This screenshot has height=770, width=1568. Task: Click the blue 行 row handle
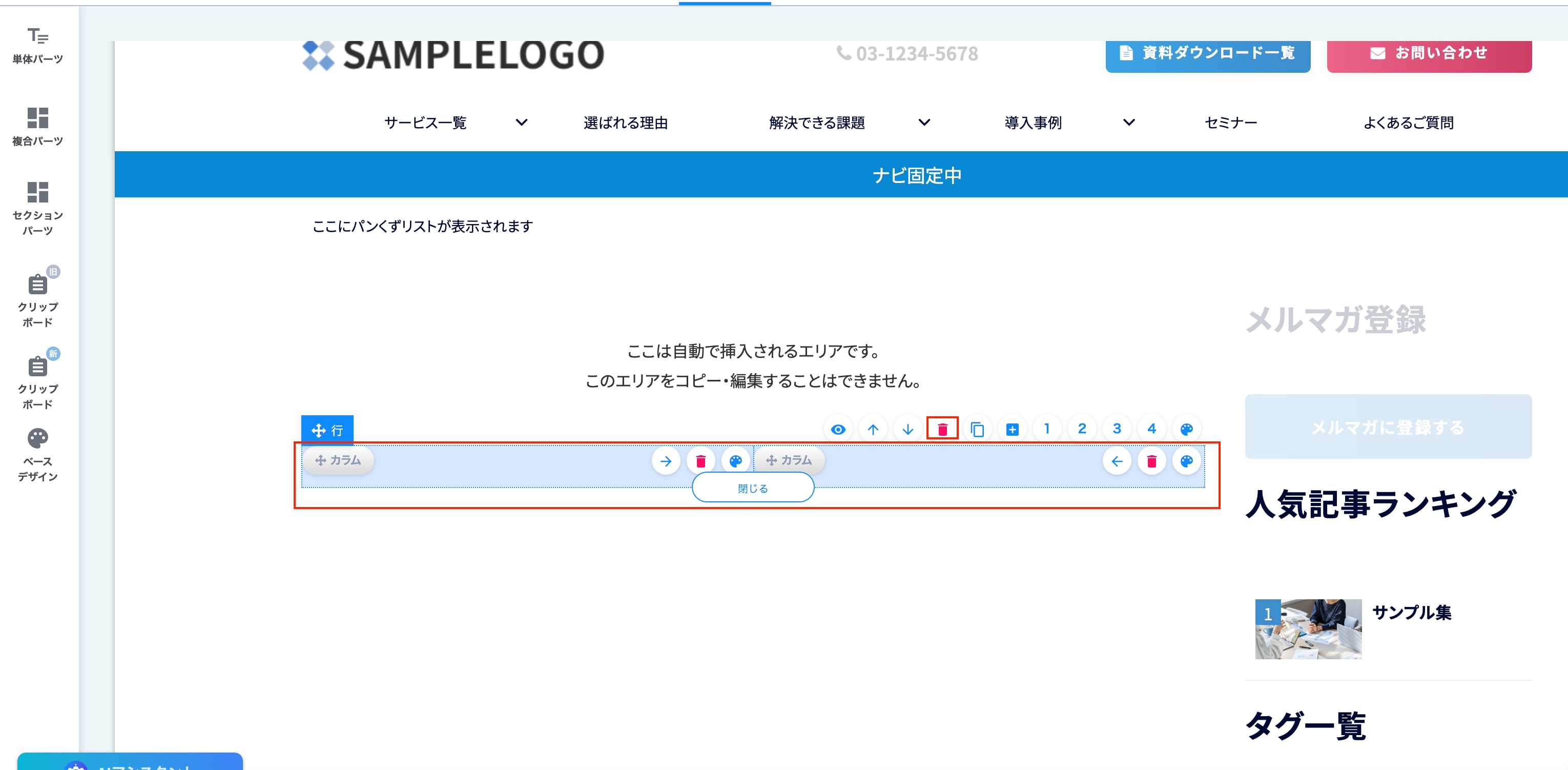(x=327, y=430)
